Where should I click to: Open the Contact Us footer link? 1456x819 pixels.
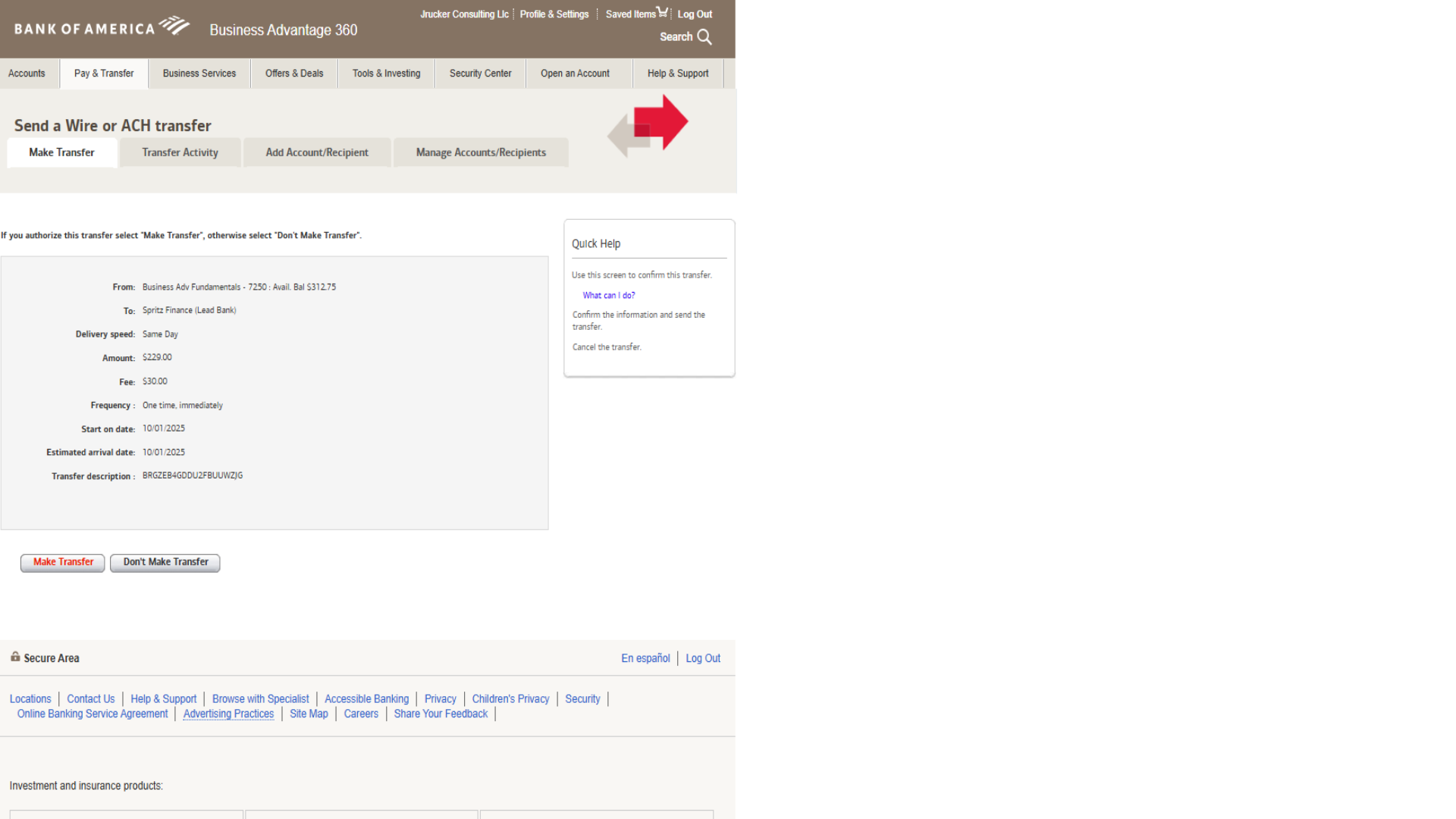coord(90,699)
